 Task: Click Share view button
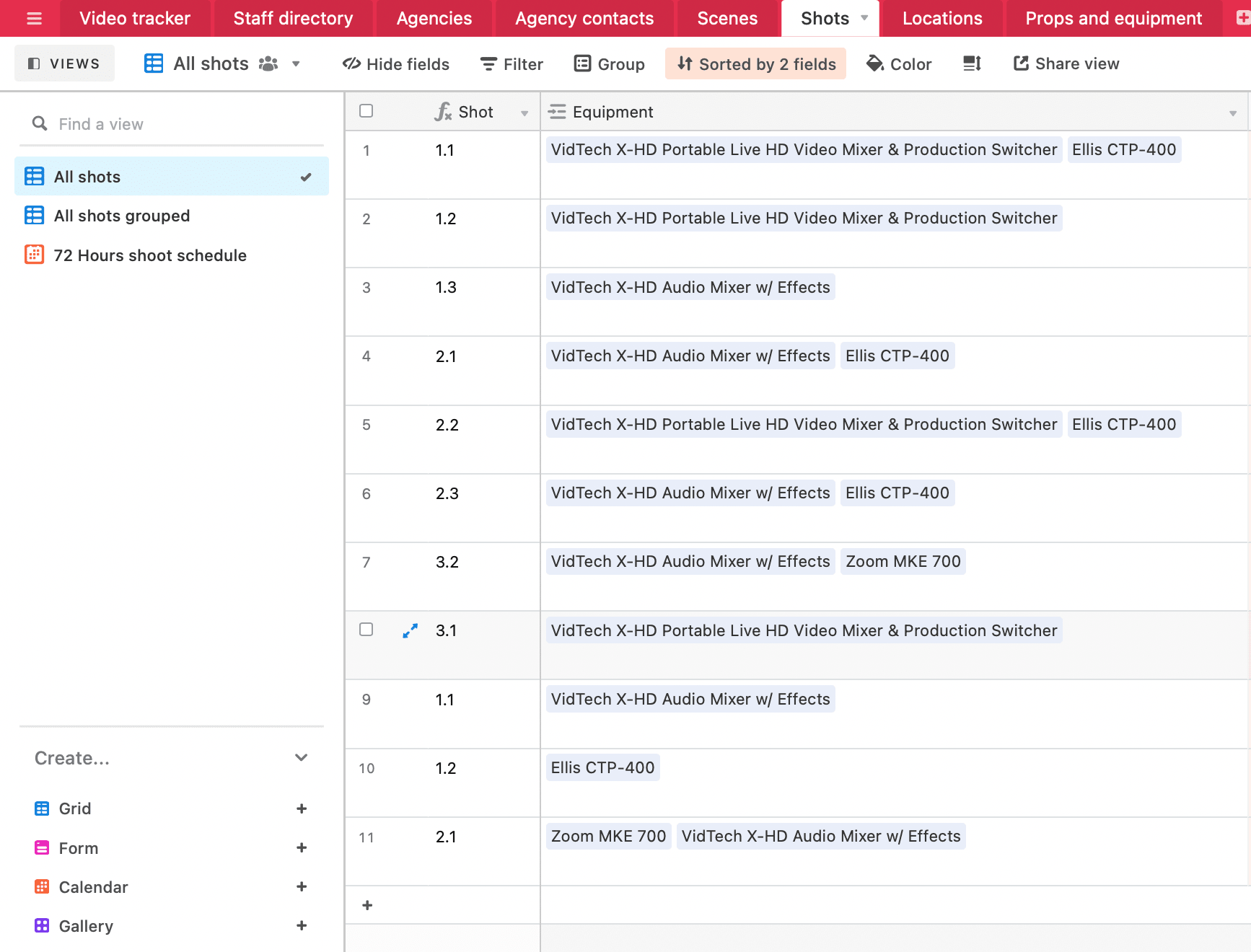[1066, 63]
